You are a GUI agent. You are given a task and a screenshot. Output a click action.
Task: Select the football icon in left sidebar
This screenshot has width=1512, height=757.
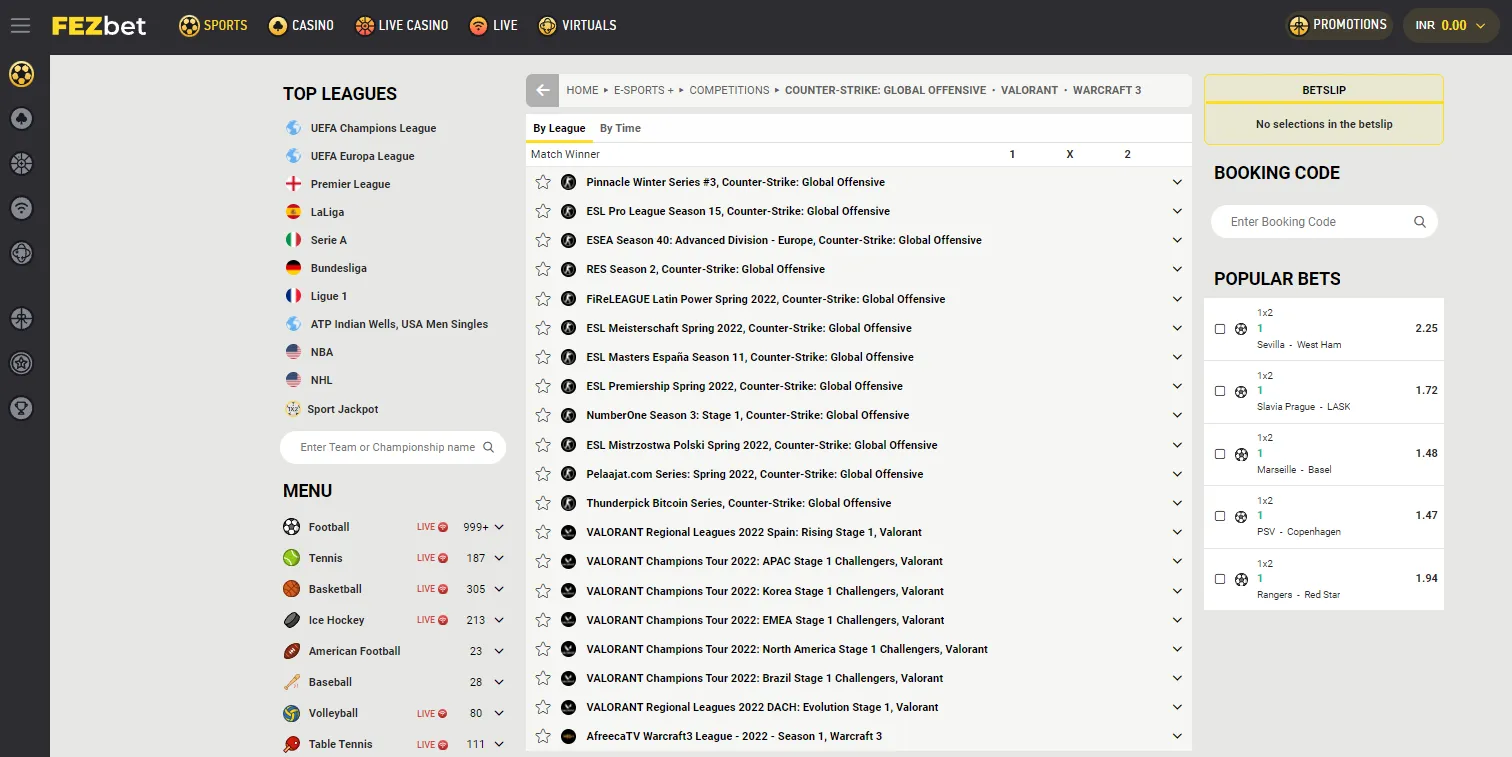pyautogui.click(x=21, y=74)
